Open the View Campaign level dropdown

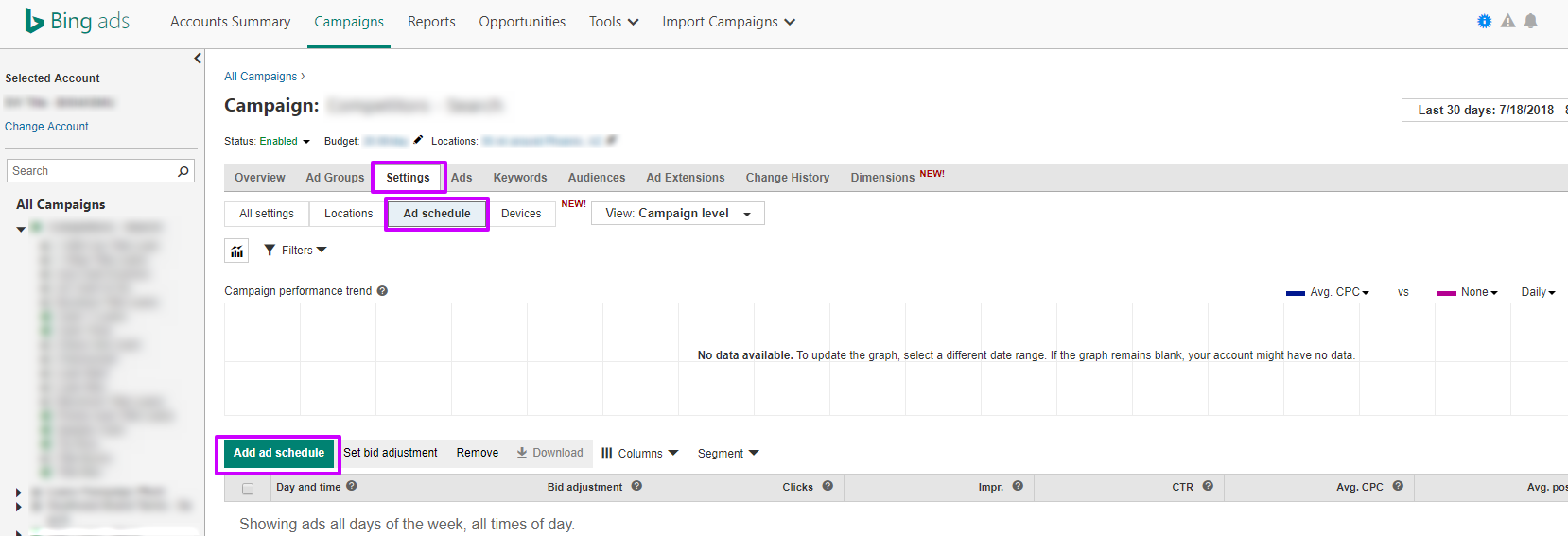677,214
